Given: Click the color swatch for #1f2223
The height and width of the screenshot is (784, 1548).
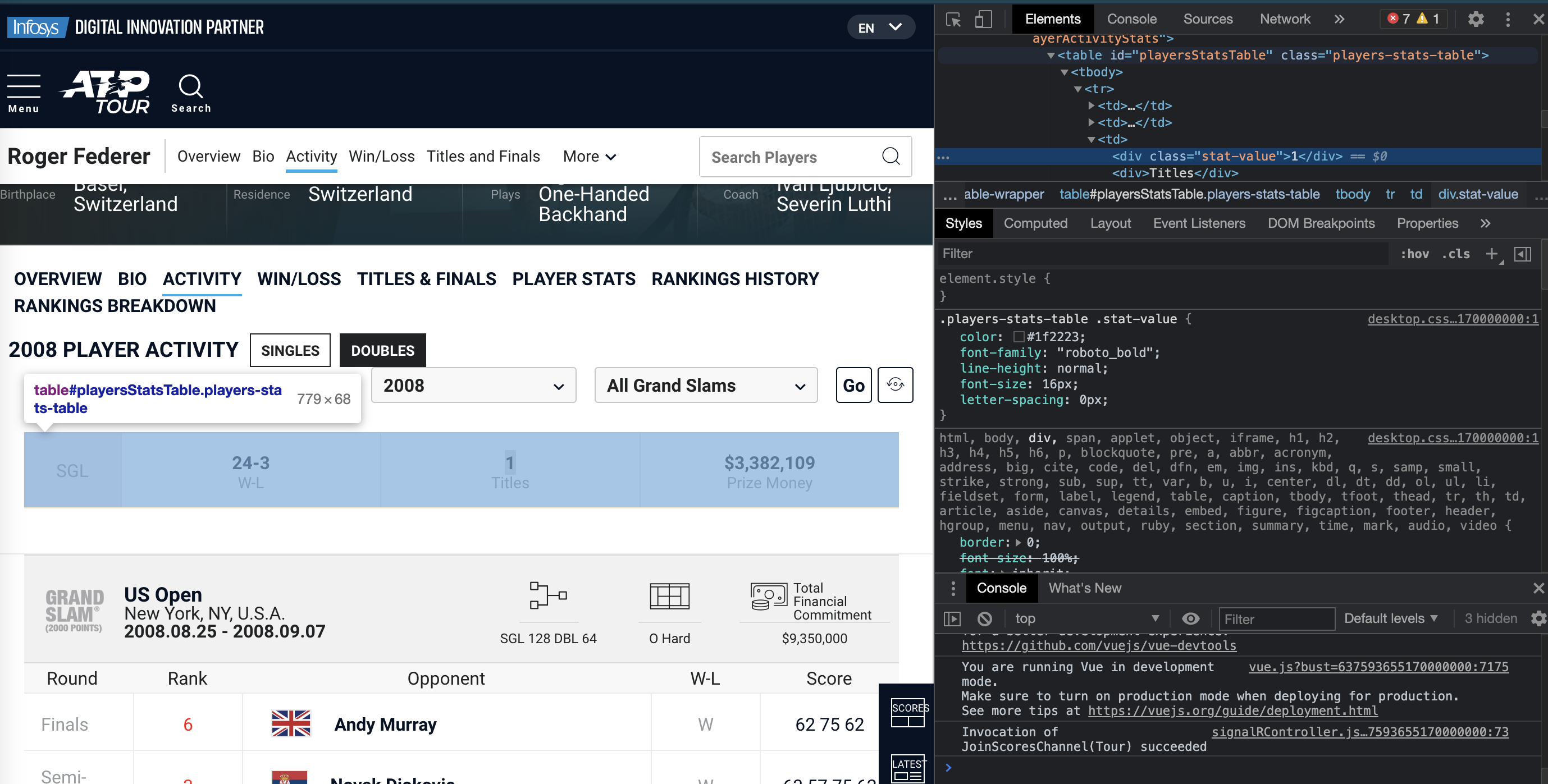Looking at the screenshot, I should click(x=1019, y=337).
